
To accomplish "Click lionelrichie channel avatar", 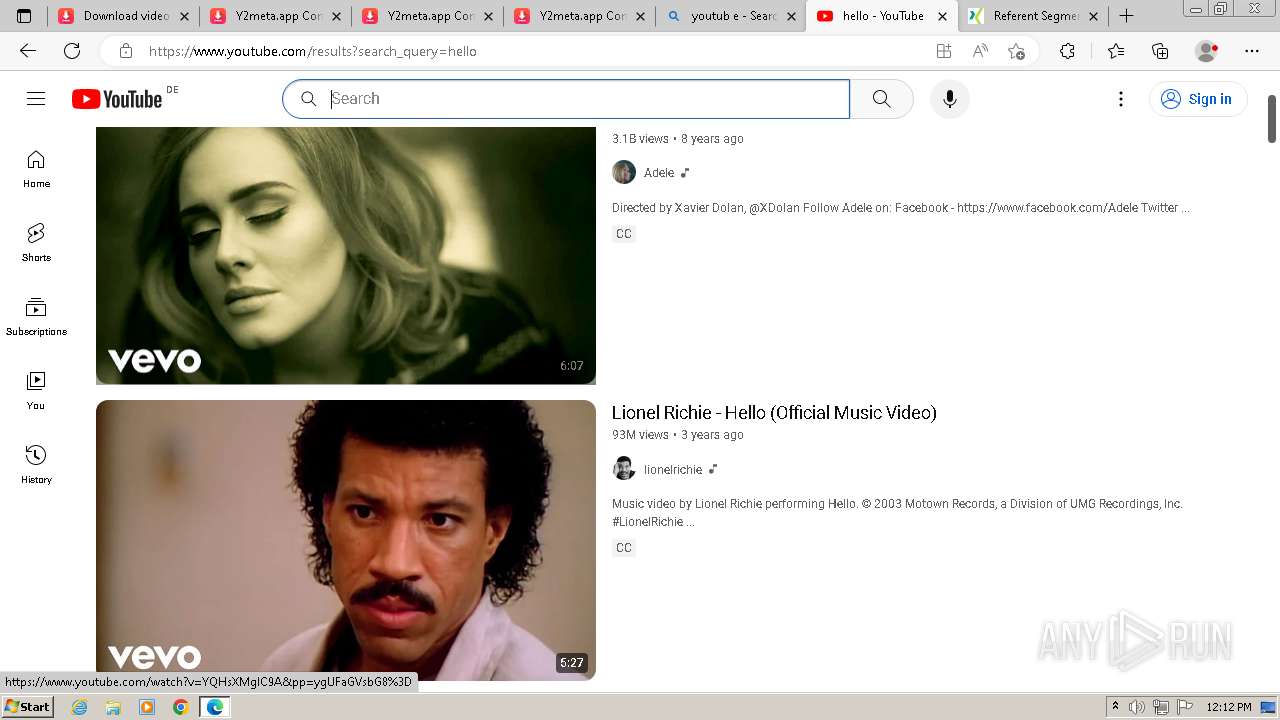I will pyautogui.click(x=624, y=468).
